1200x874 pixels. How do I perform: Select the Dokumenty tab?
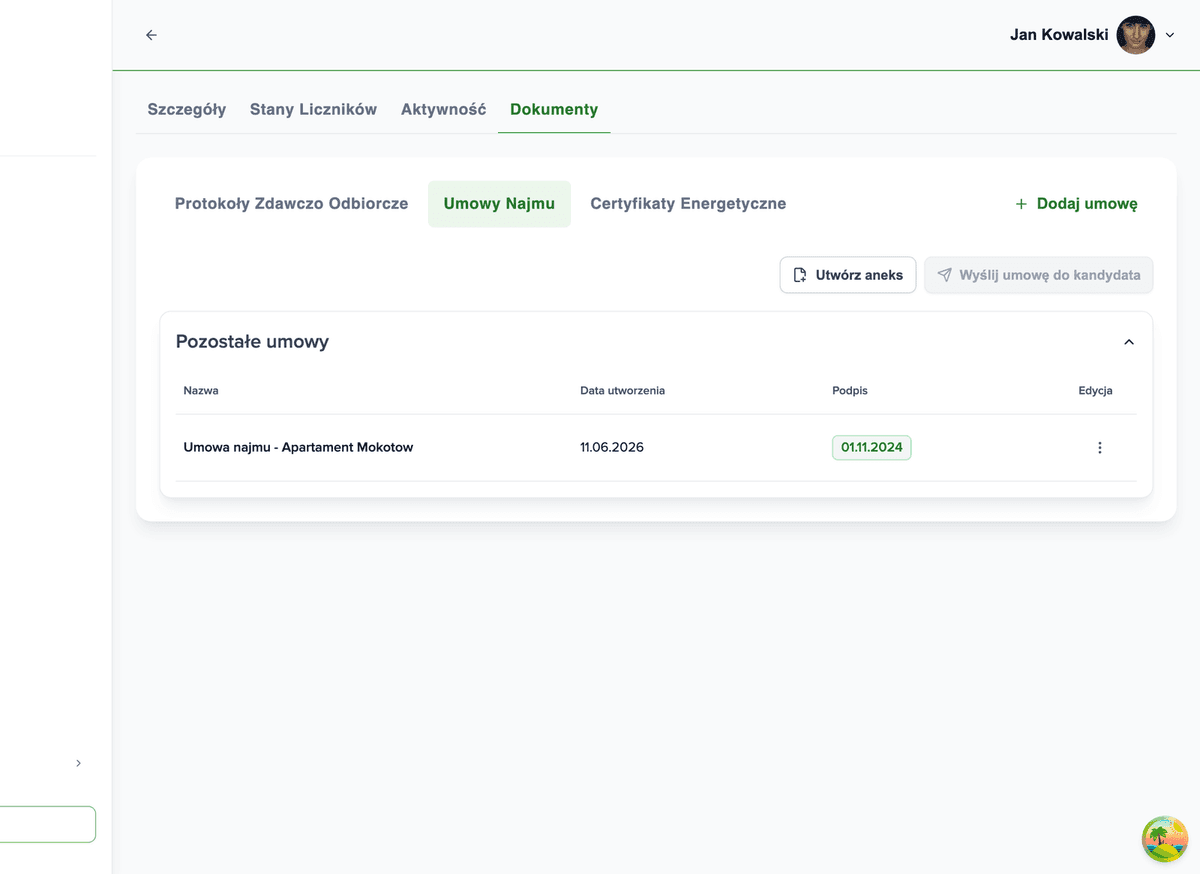pyautogui.click(x=554, y=110)
